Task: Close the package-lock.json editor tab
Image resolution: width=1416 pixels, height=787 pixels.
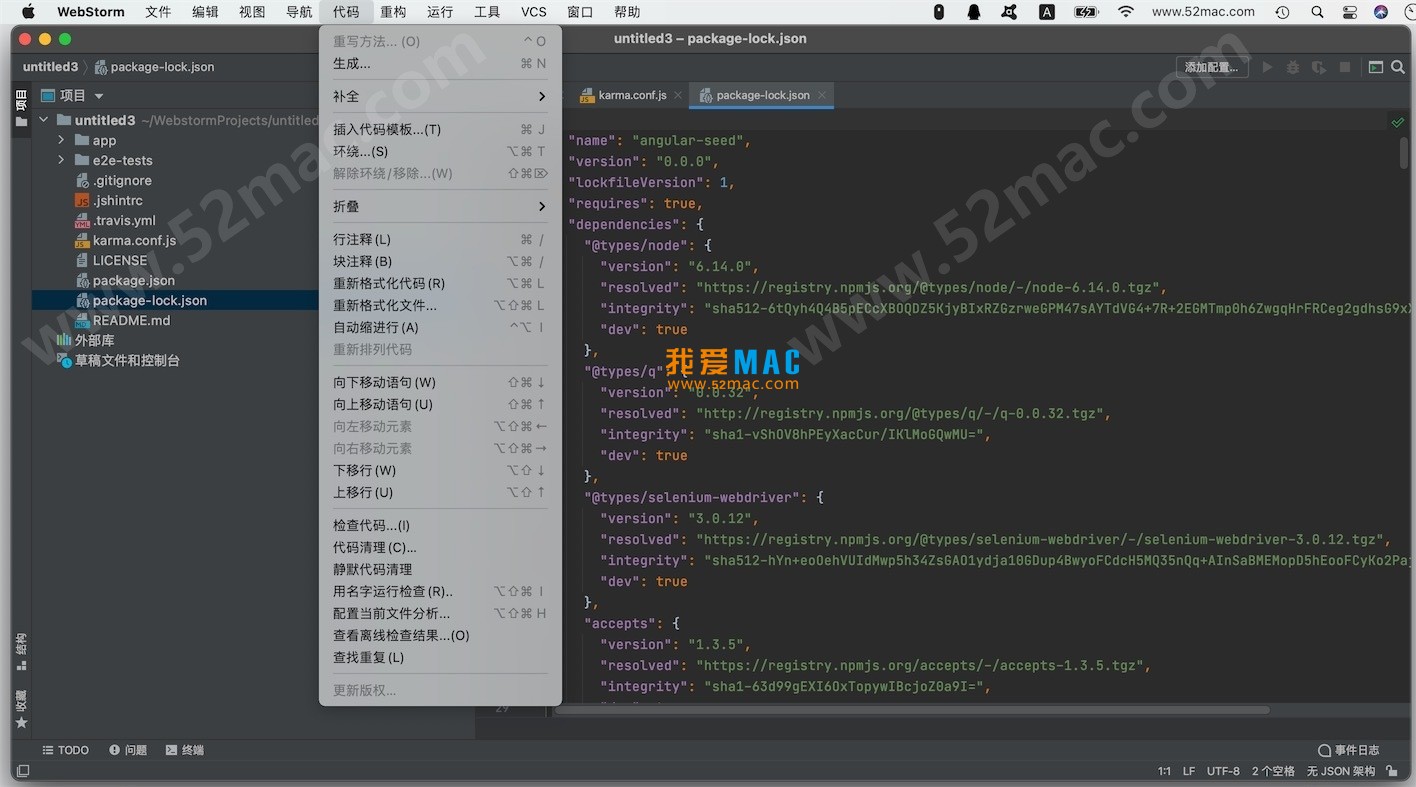Action: [823, 95]
